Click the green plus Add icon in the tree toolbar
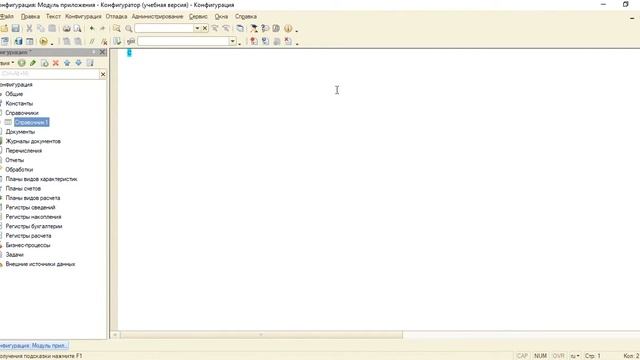 [x=21, y=63]
